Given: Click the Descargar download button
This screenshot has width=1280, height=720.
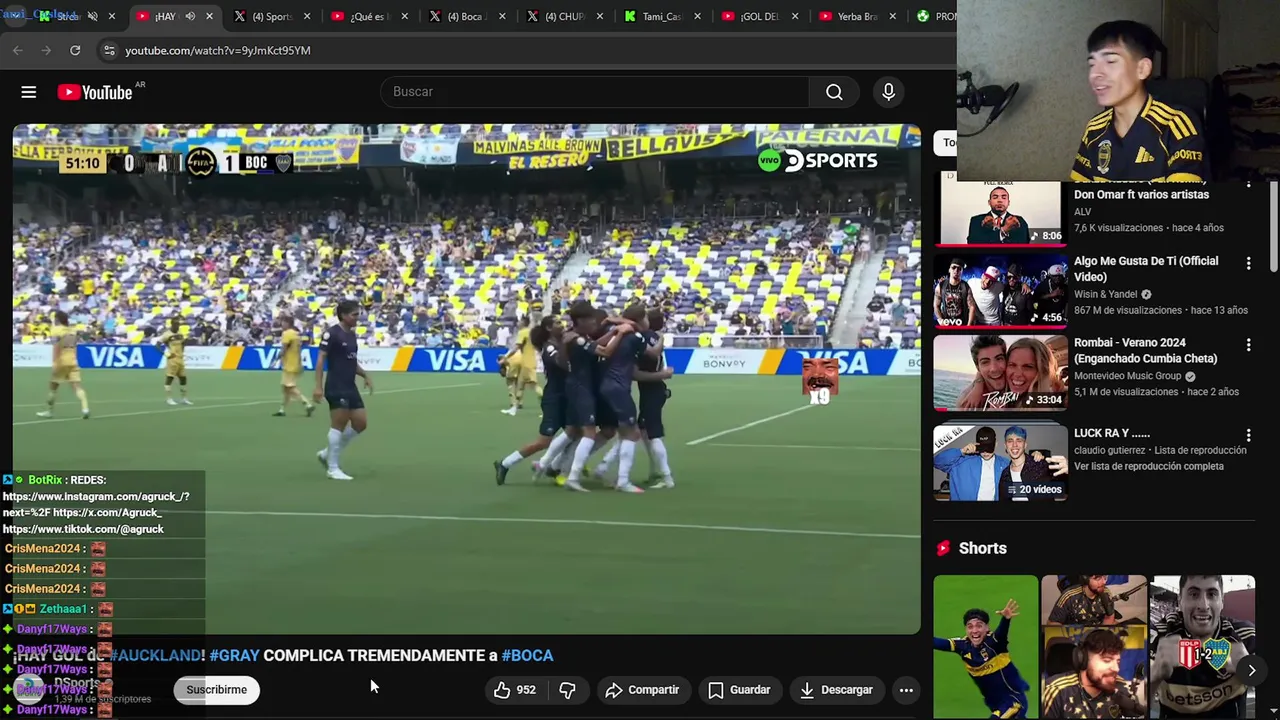Looking at the screenshot, I should [836, 690].
